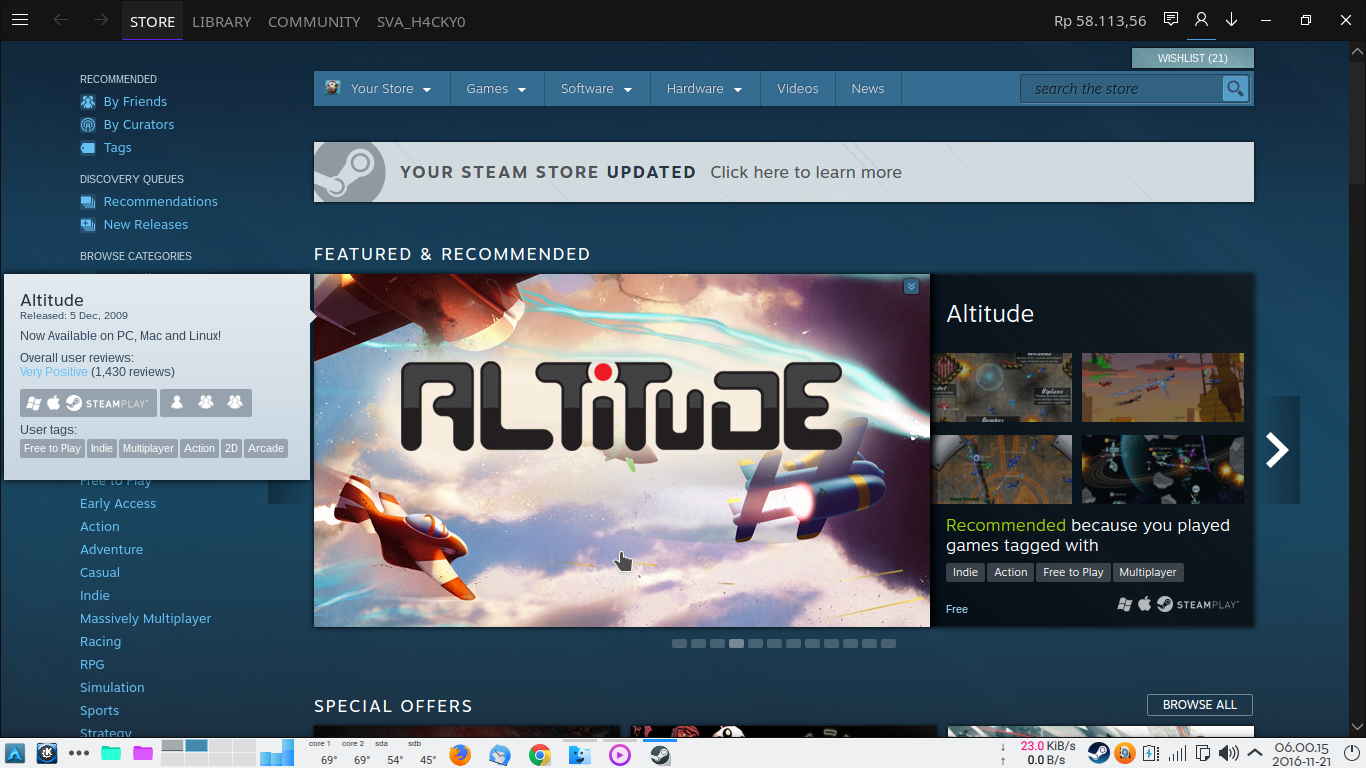Open downloads with the down-arrow icon

tap(1232, 19)
